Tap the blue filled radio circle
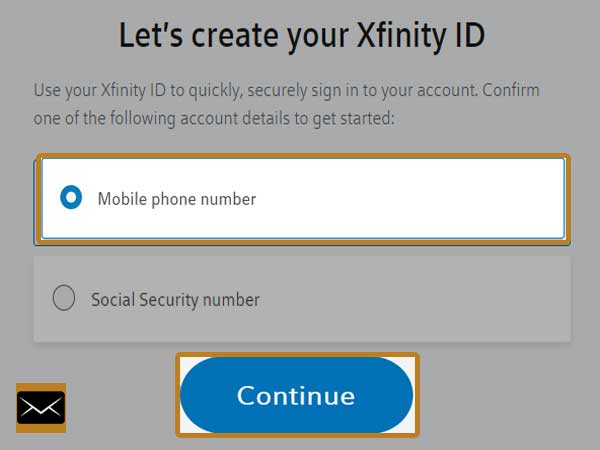 (71, 197)
